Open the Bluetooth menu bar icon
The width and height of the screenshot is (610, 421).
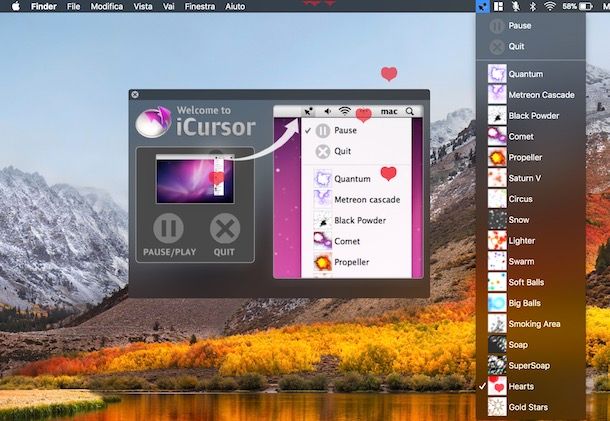pyautogui.click(x=533, y=6)
